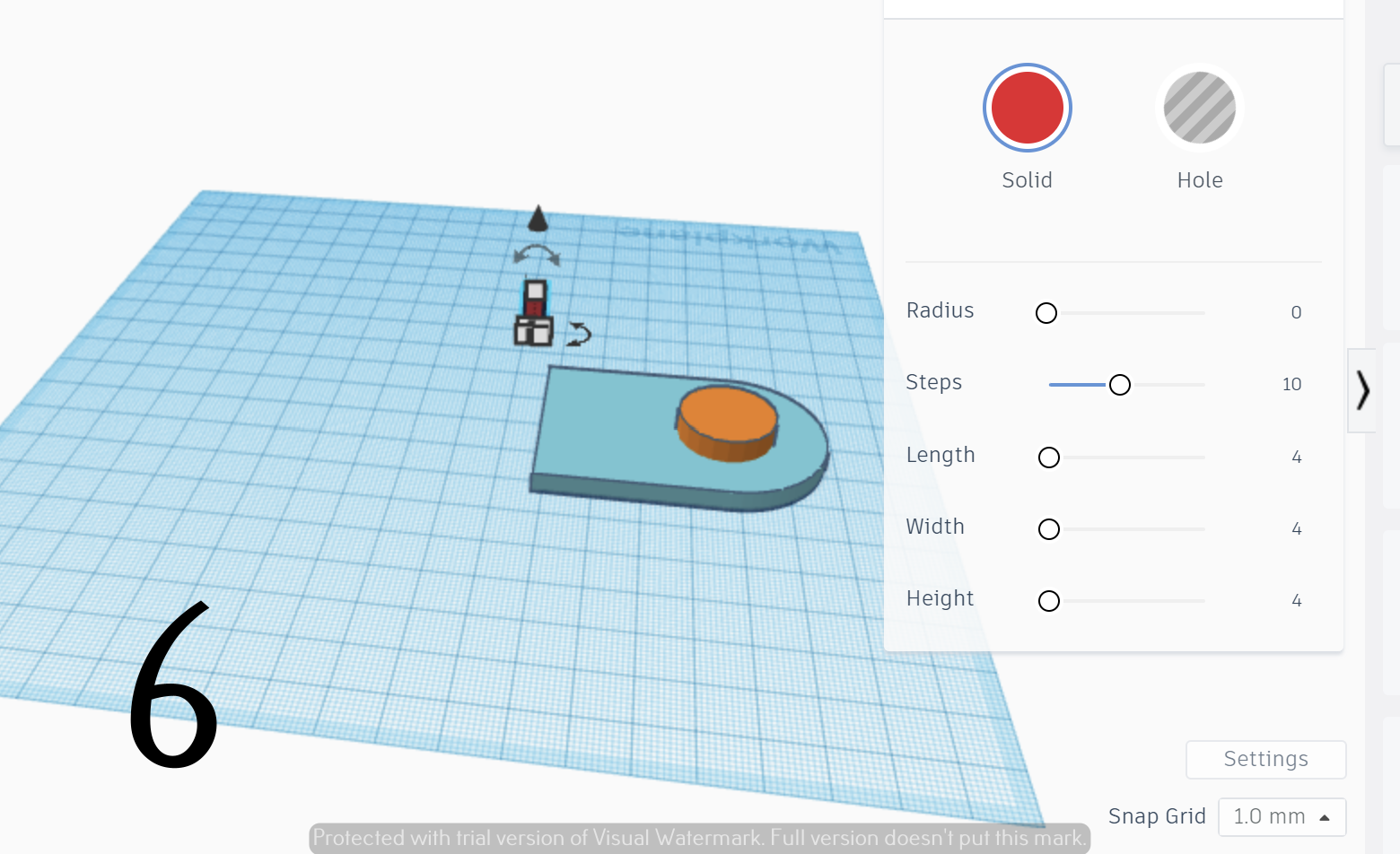Click the up arrow on the Snap Grid selector

click(1324, 816)
